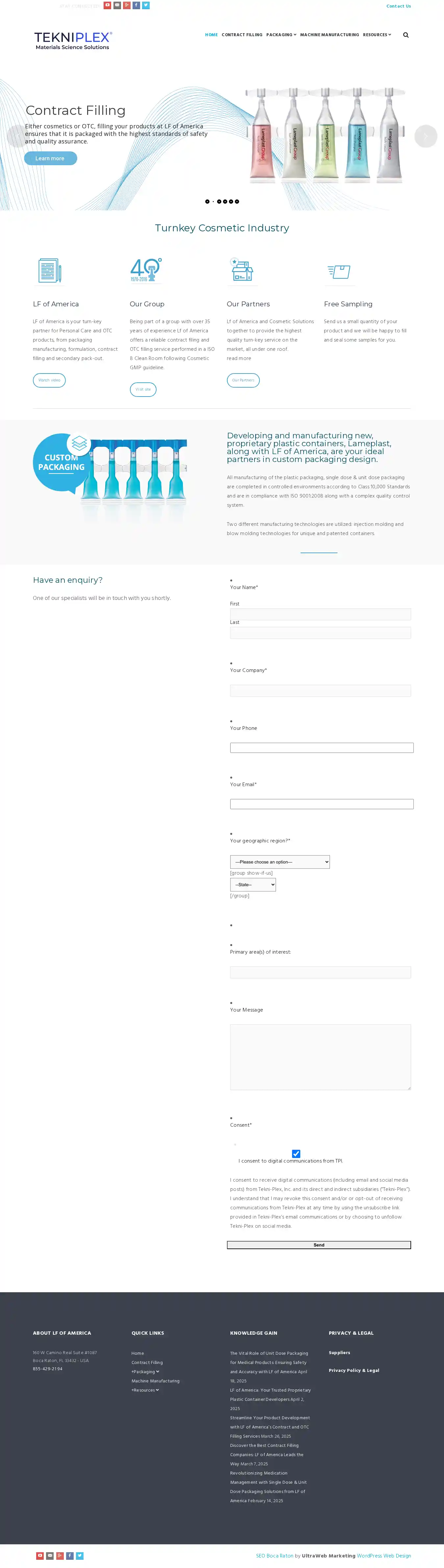Click the Twitter icon in the footer

80,1555
